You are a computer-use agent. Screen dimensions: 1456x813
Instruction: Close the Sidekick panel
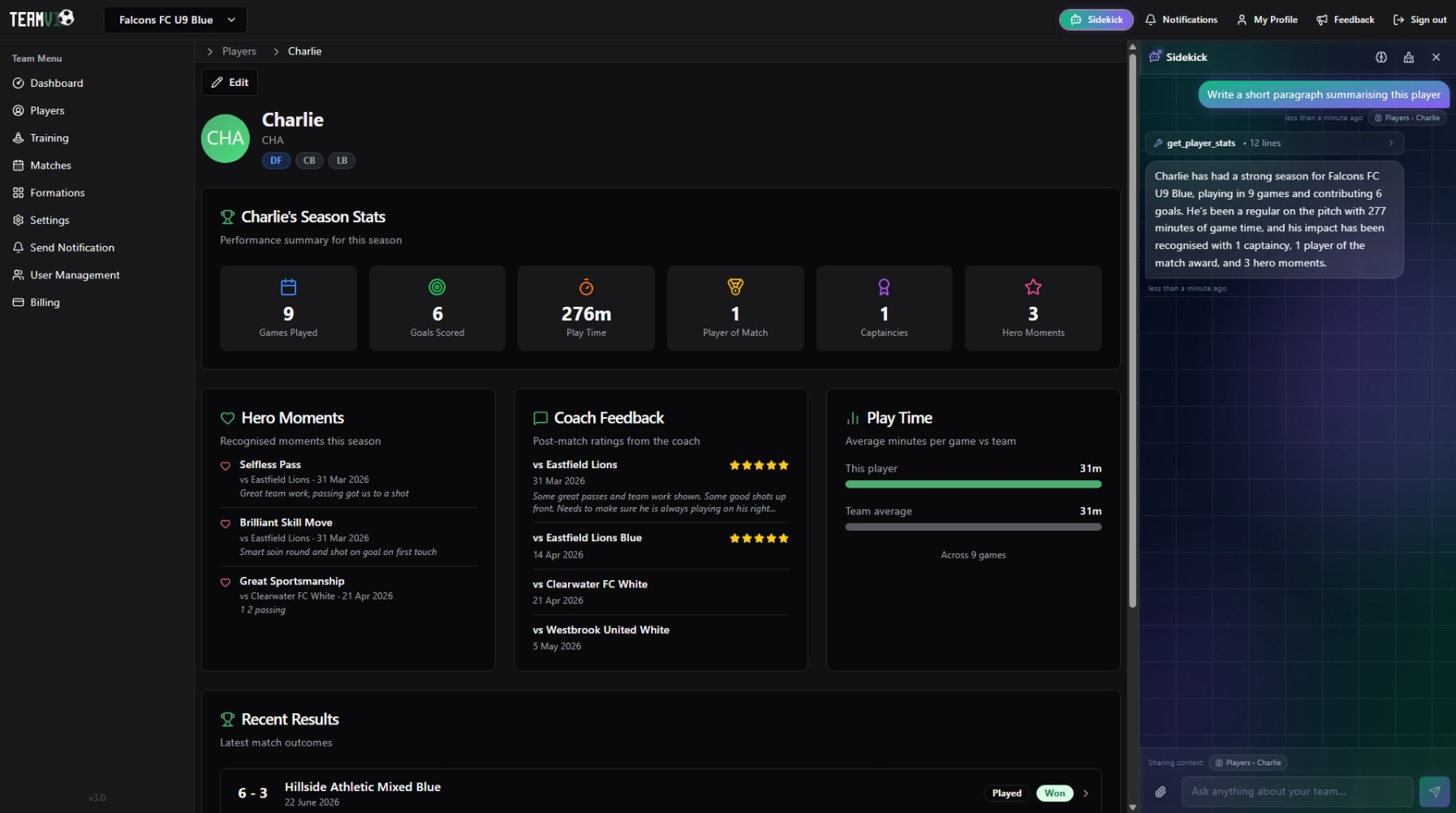click(x=1436, y=58)
